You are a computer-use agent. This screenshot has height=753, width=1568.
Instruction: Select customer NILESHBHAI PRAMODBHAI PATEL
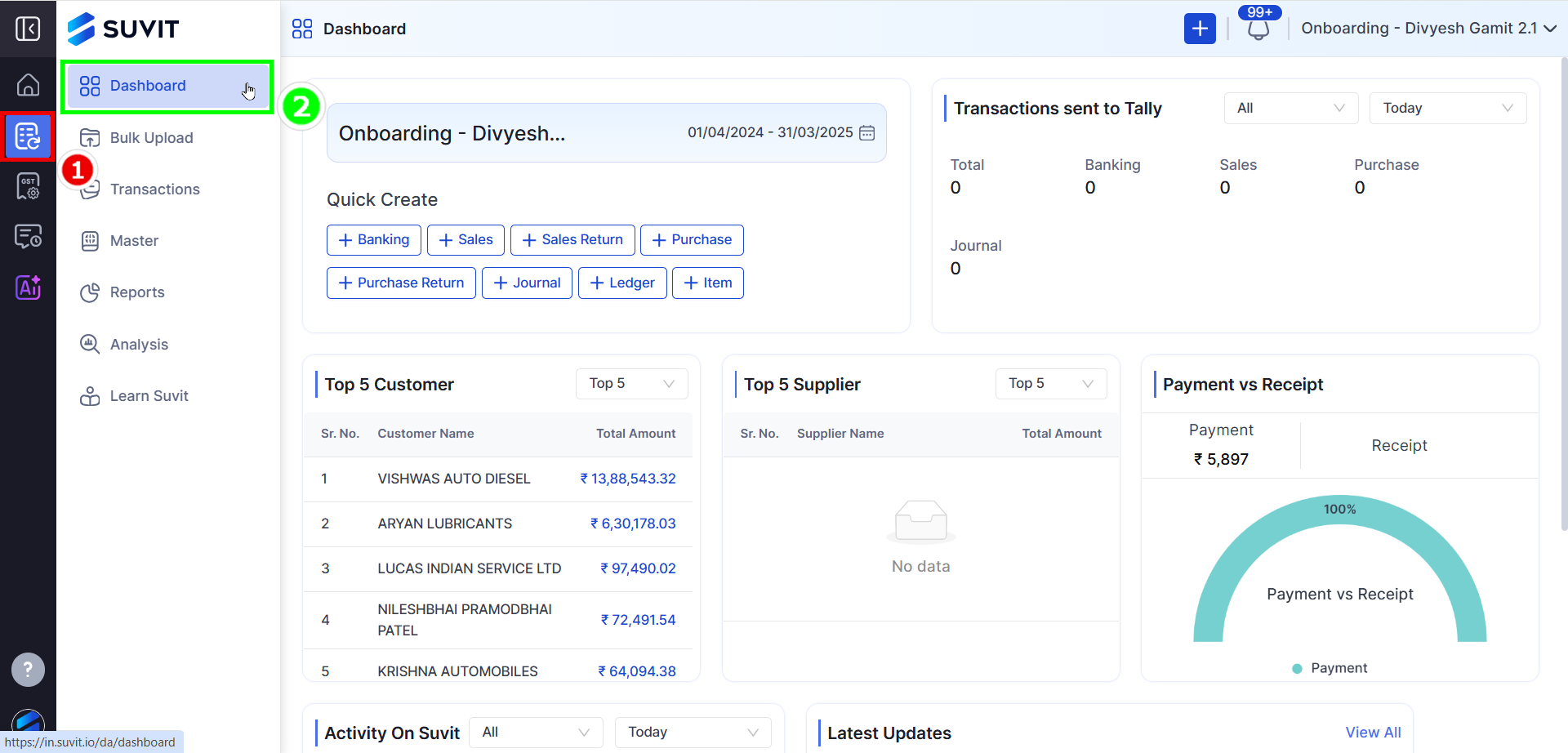(x=465, y=620)
